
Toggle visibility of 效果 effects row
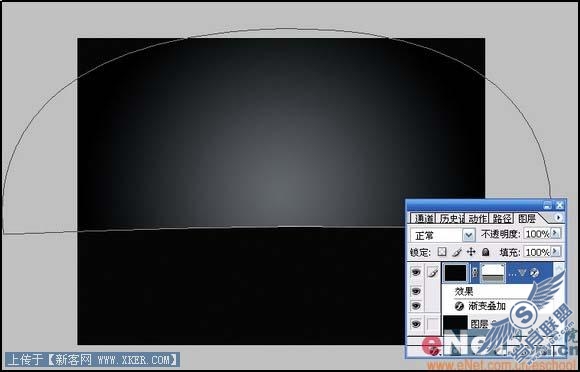[416, 291]
